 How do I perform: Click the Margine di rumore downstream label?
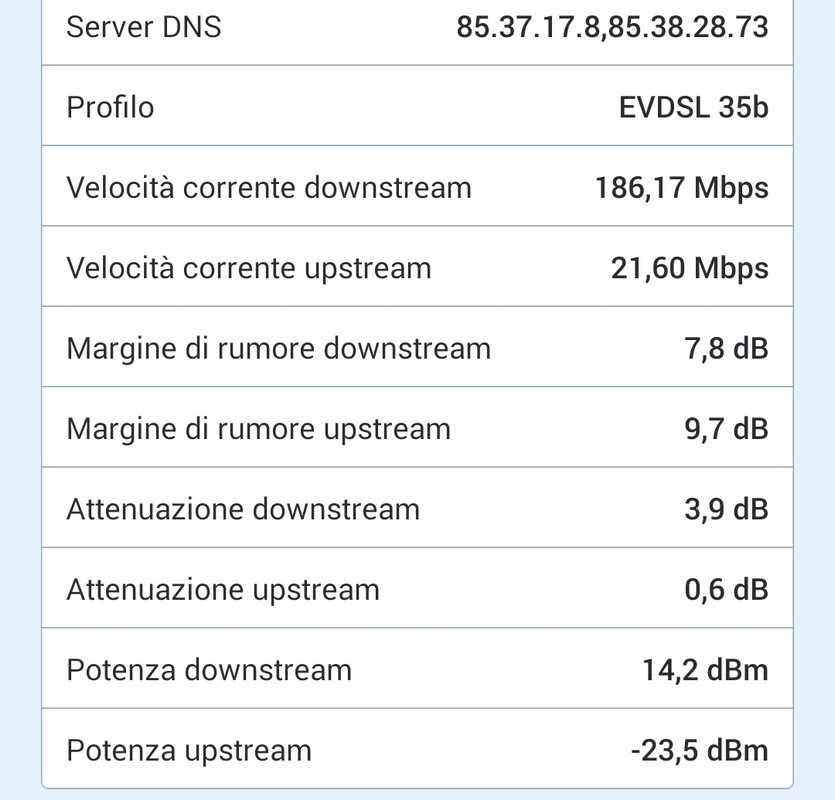click(278, 348)
